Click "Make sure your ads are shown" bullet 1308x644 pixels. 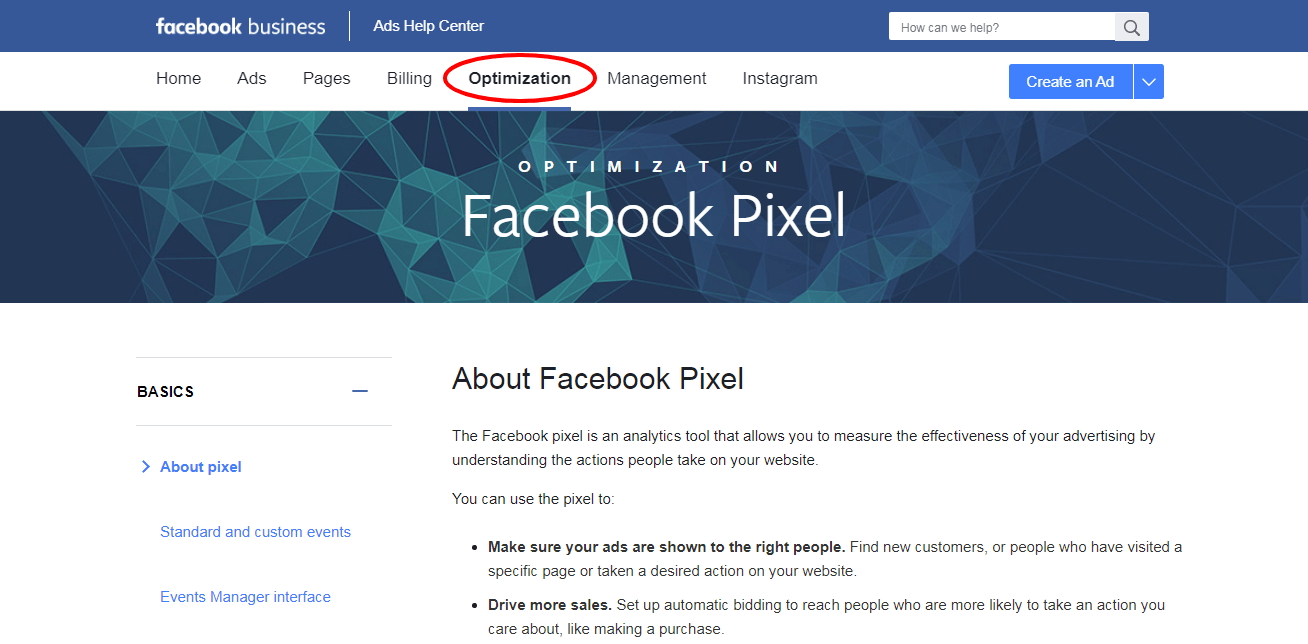click(x=667, y=547)
